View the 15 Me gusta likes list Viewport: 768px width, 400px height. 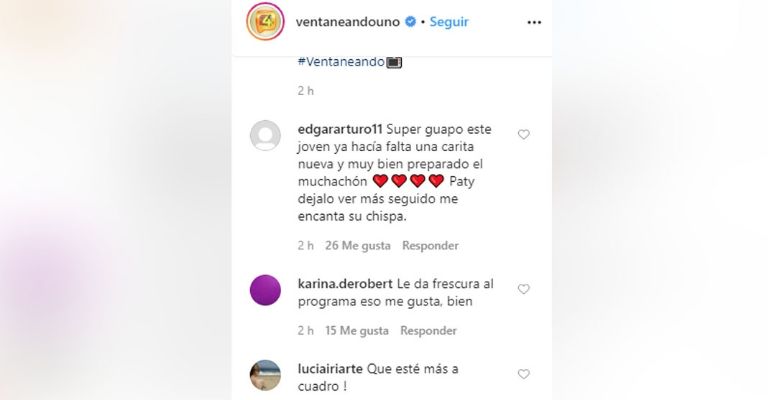[357, 331]
